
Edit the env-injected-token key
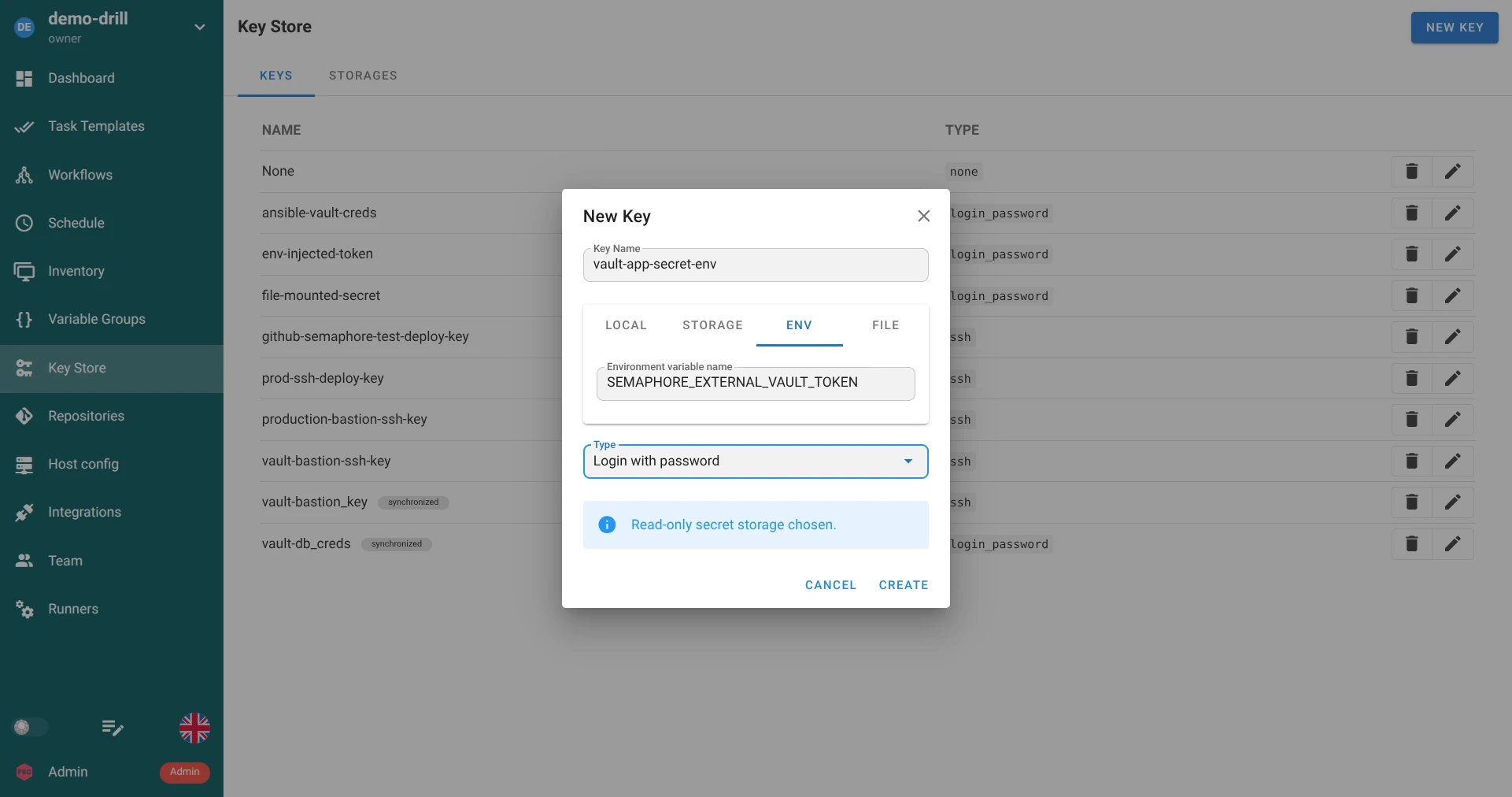click(x=1452, y=254)
